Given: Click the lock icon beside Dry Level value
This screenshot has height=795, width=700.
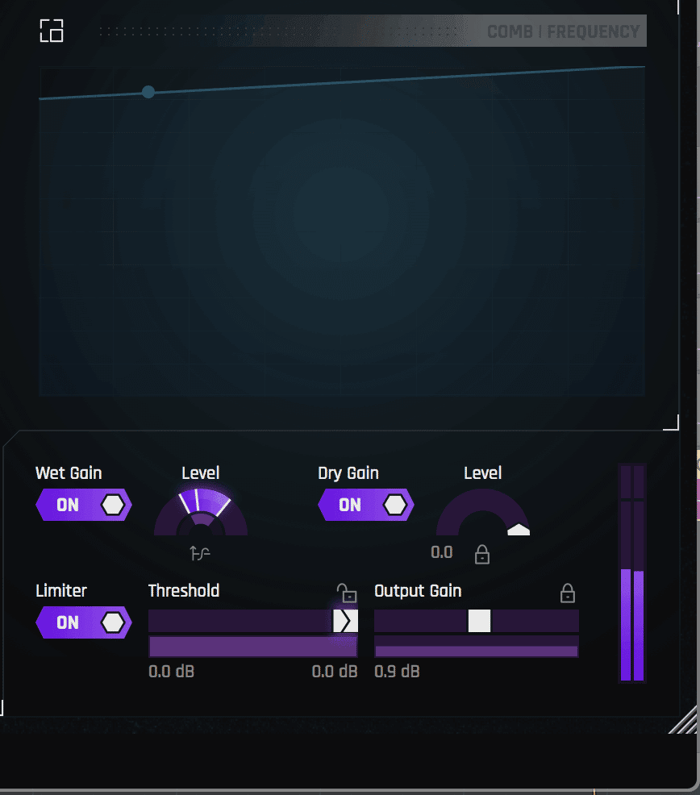Looking at the screenshot, I should tap(482, 554).
